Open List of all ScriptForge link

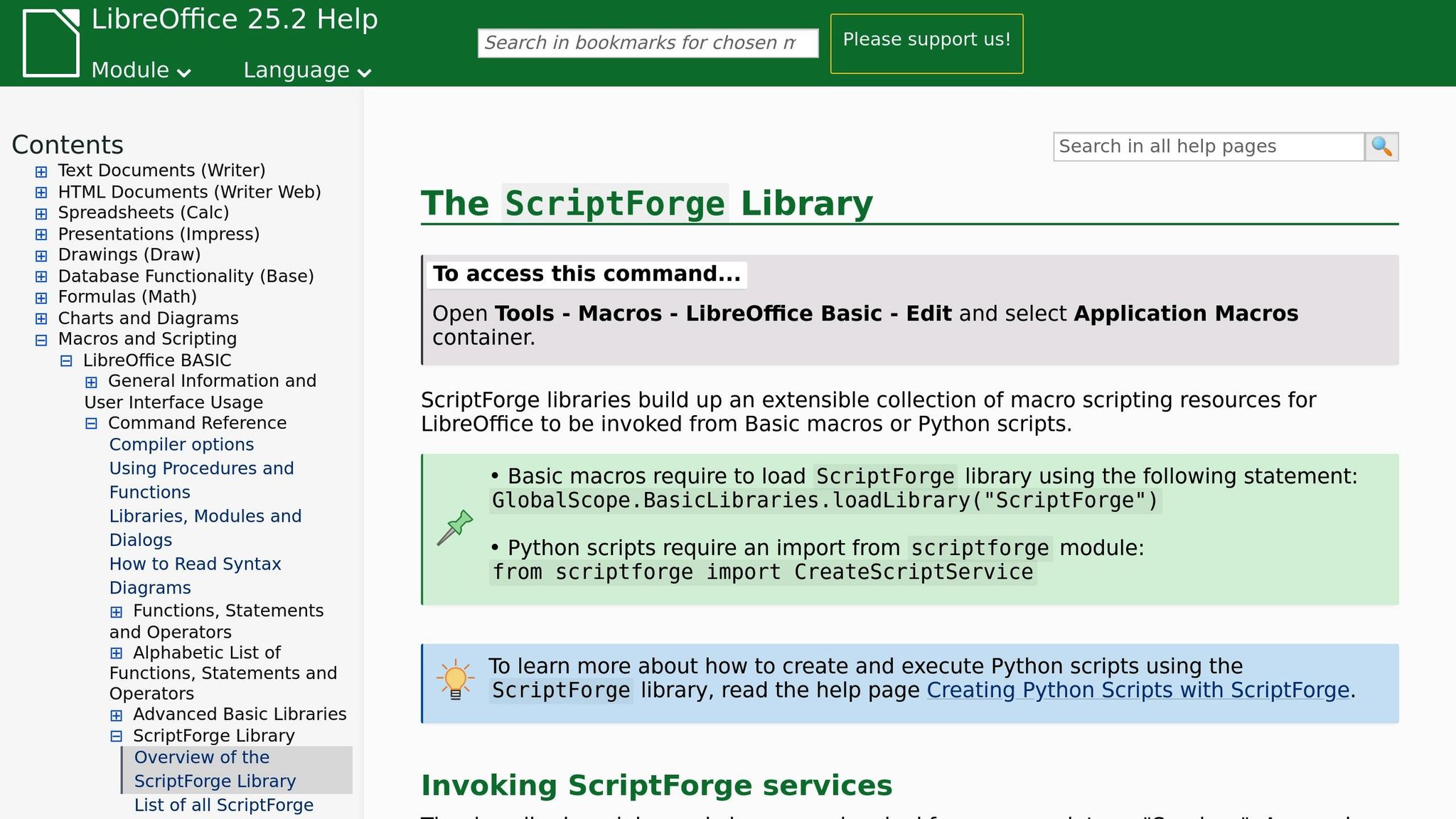coord(224,805)
